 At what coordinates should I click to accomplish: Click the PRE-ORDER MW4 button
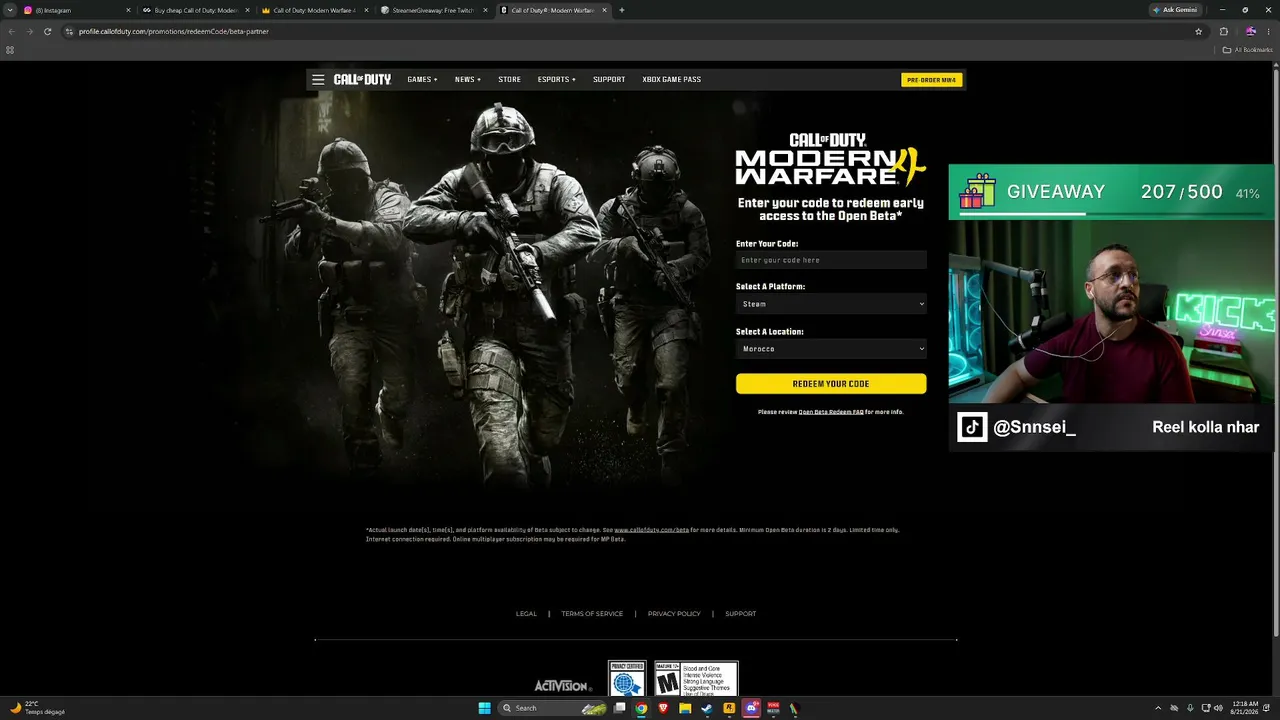(931, 80)
